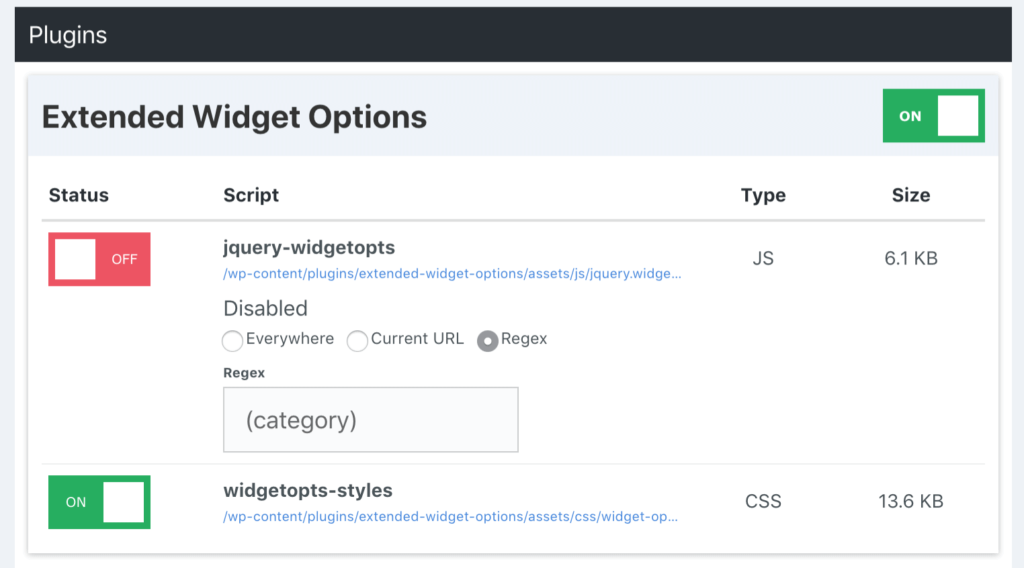The image size is (1024, 568).
Task: Click the Status column header
Action: click(78, 195)
